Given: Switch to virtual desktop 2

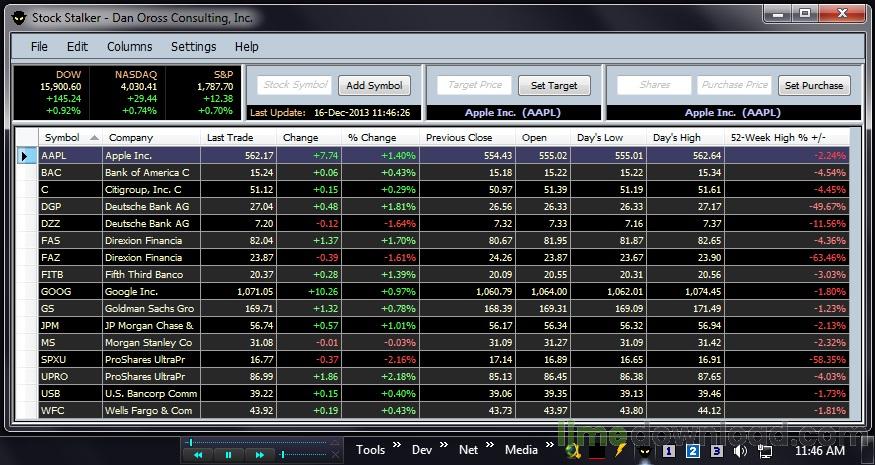Looking at the screenshot, I should tap(693, 450).
